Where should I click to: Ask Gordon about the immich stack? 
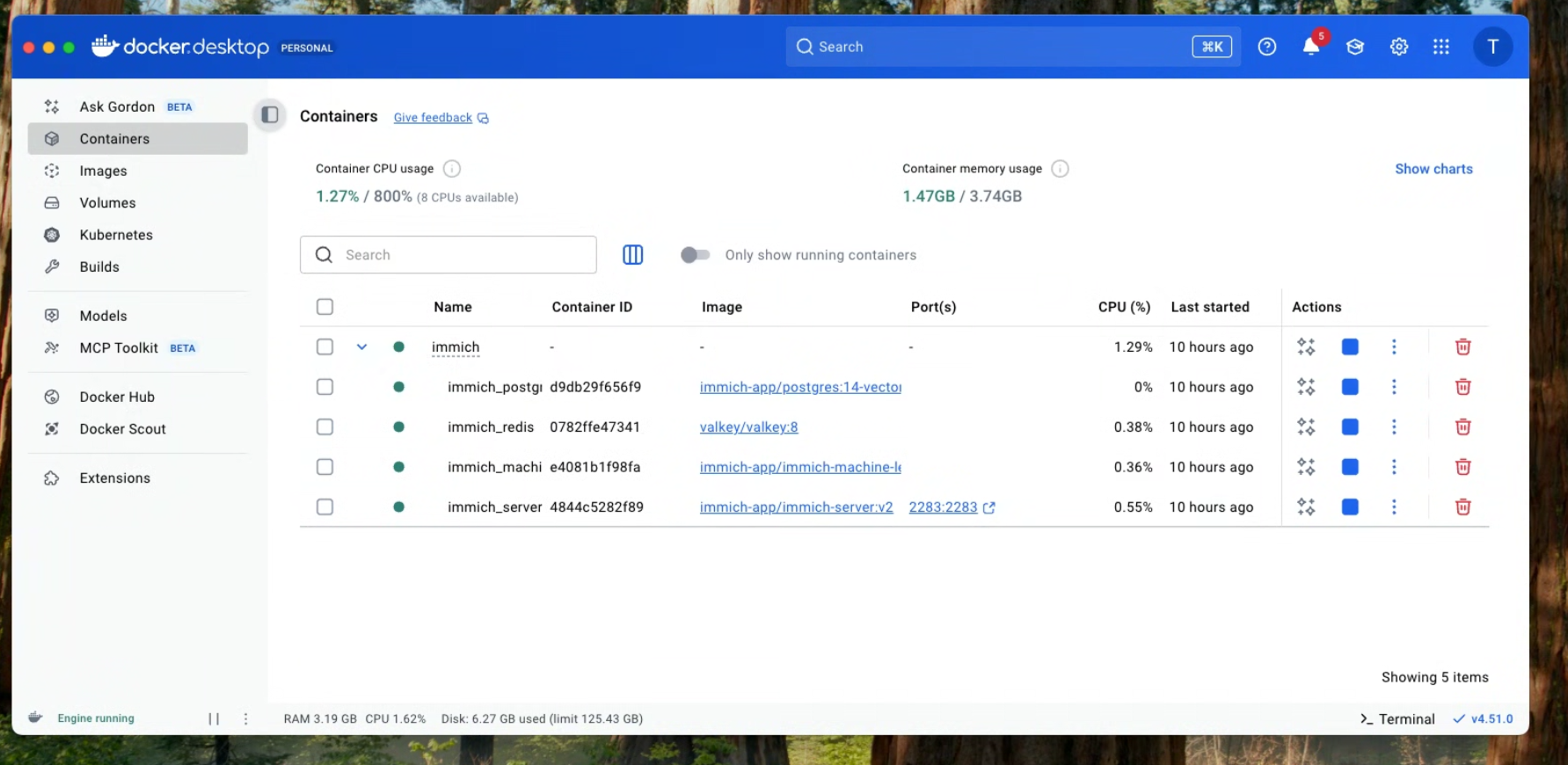pyautogui.click(x=1306, y=346)
